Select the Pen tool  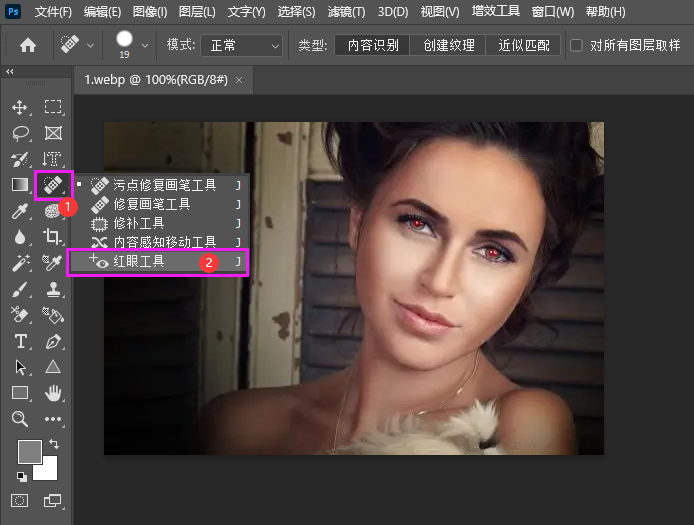pyautogui.click(x=53, y=341)
